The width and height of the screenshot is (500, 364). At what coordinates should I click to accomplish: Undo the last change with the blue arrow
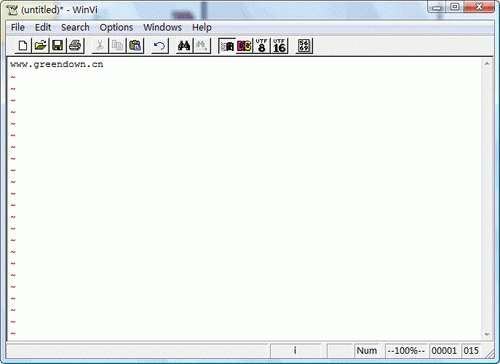(x=160, y=46)
